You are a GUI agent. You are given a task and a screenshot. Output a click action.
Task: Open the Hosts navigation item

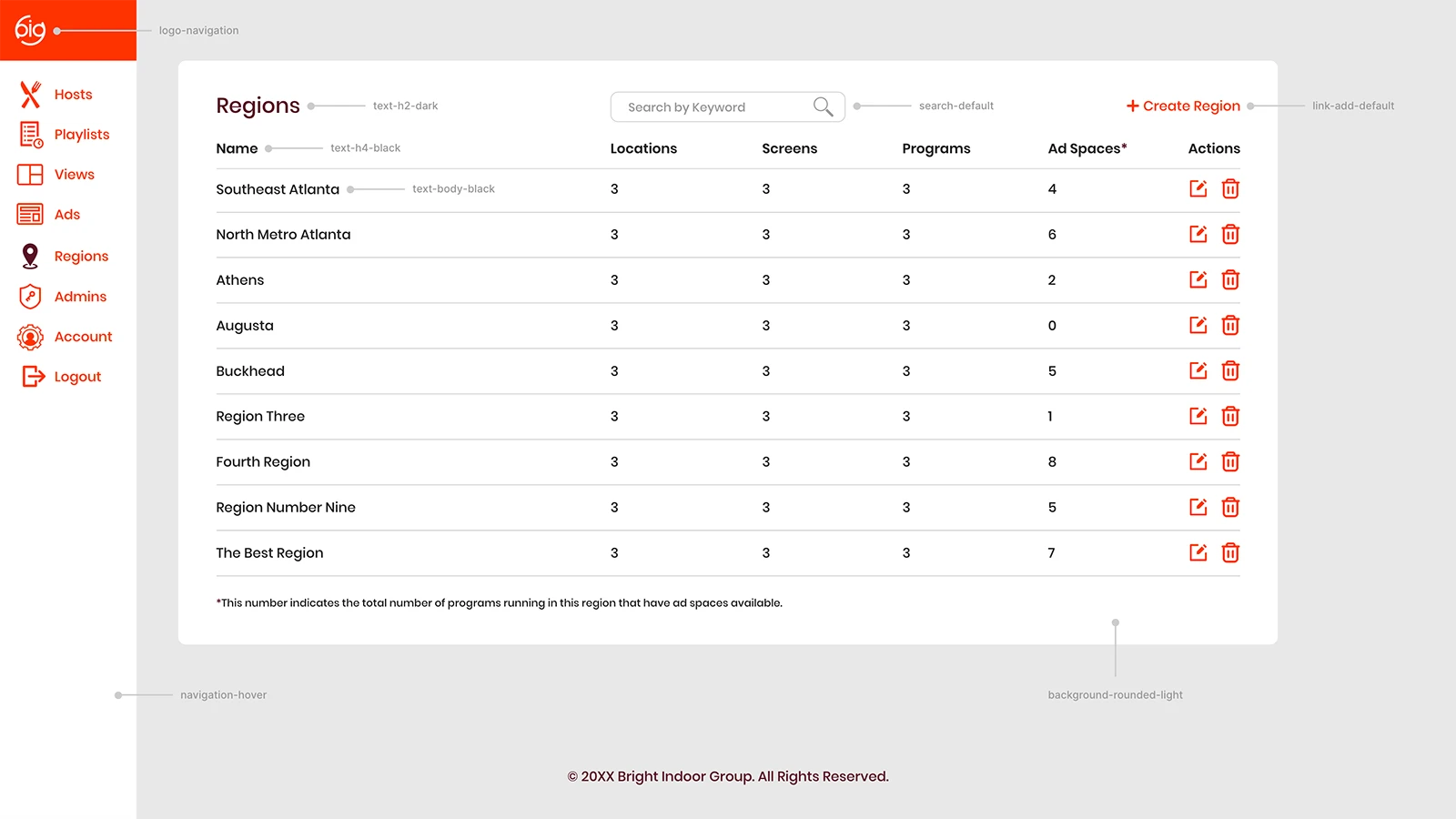(x=73, y=95)
